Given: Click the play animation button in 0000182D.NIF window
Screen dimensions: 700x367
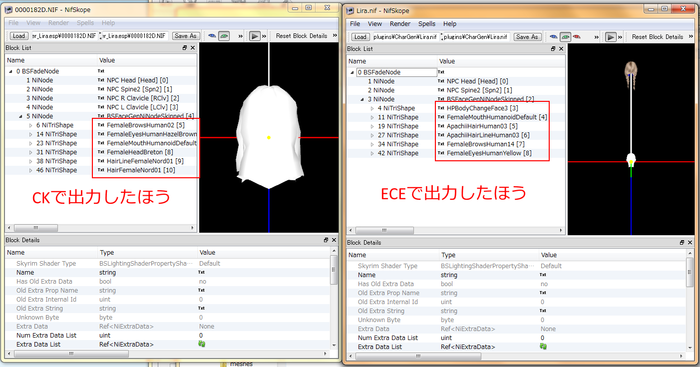Looking at the screenshot, I should pos(254,36).
